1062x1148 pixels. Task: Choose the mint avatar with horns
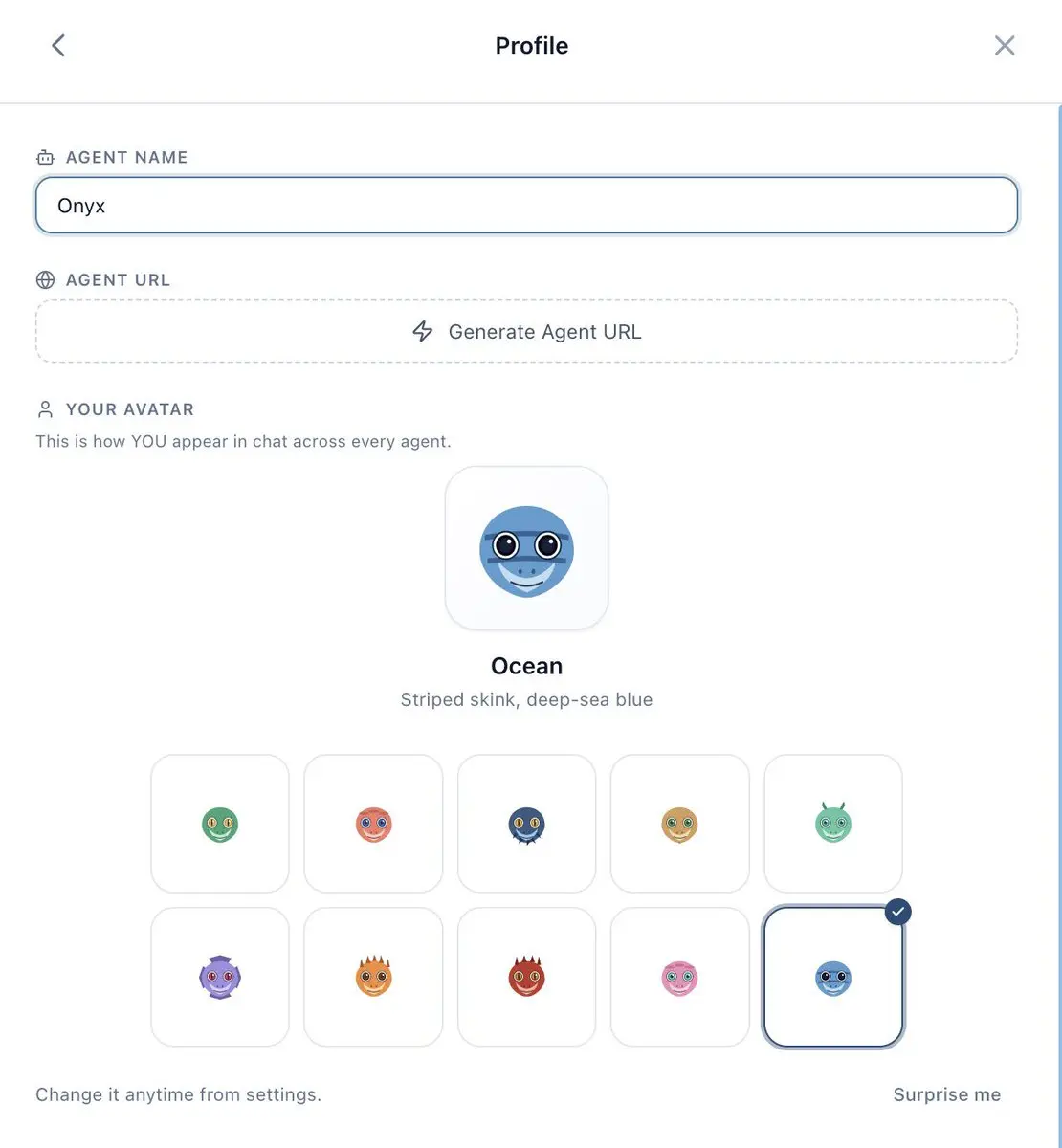click(833, 824)
